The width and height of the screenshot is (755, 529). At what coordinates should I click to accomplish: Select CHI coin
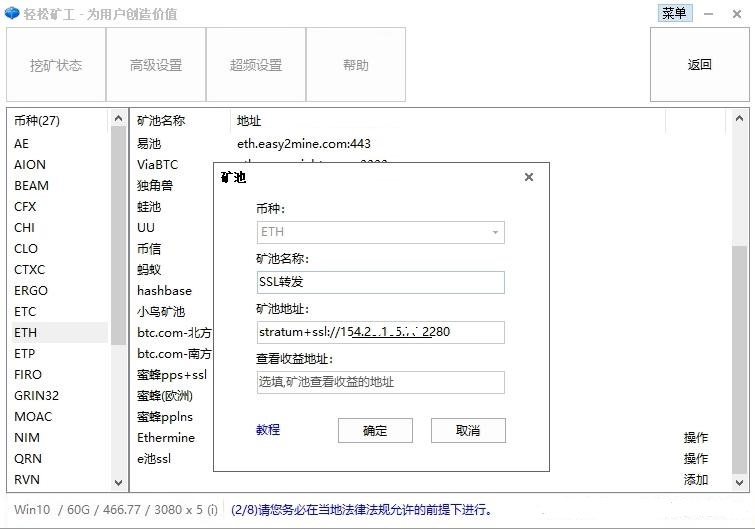pos(24,228)
